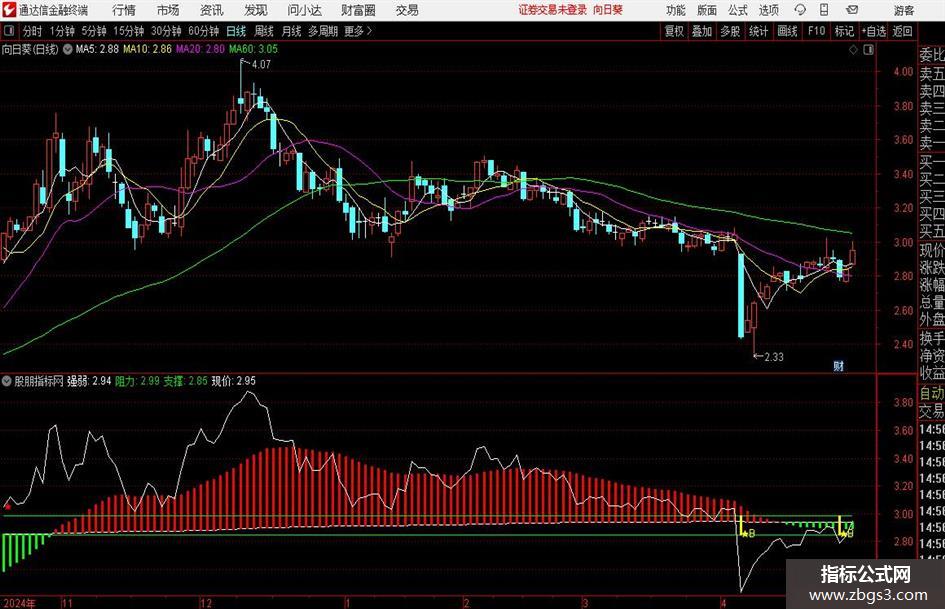Select the 周线 period tab

(x=263, y=31)
